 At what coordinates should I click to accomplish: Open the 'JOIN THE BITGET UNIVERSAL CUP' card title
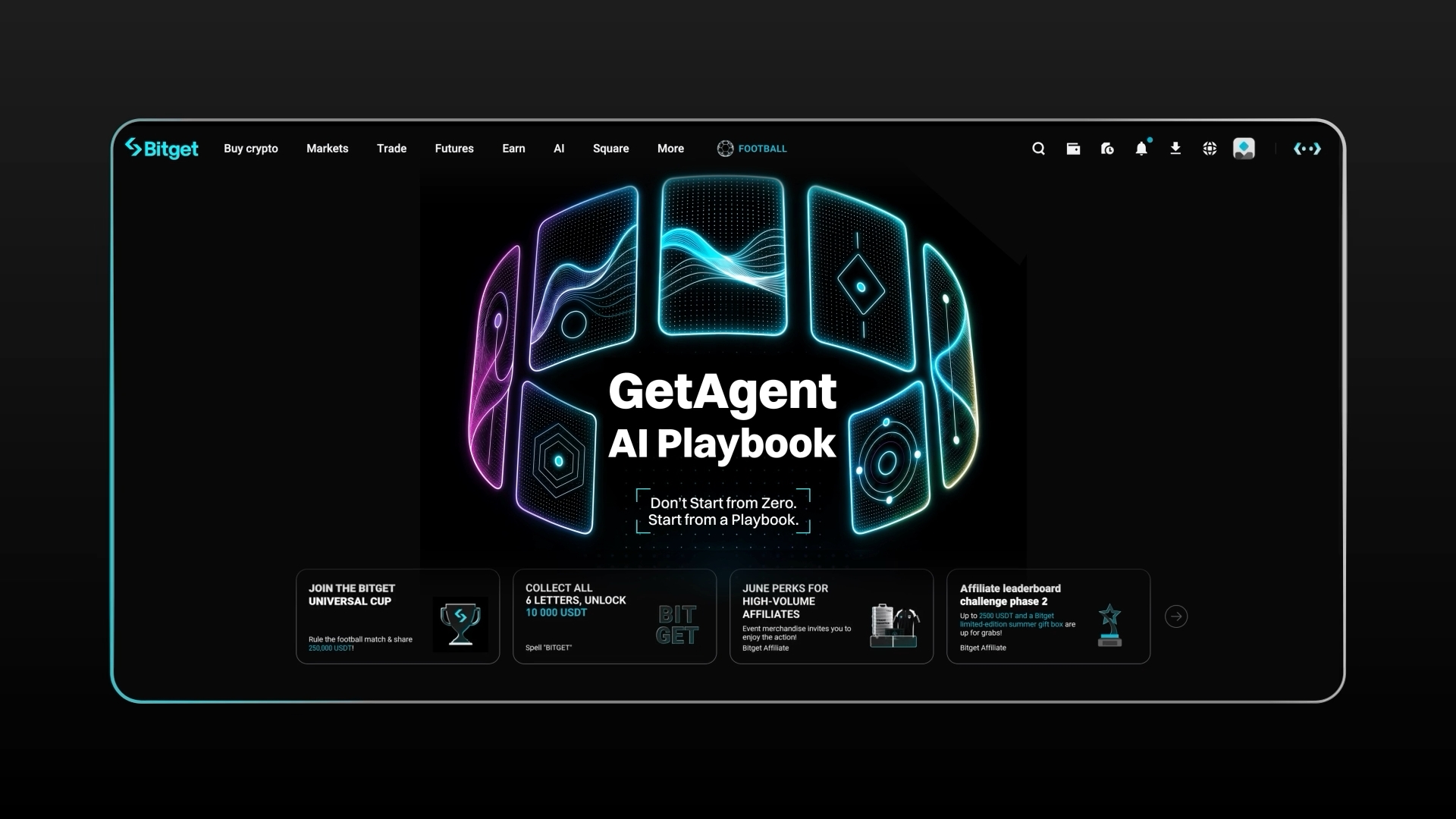point(352,595)
